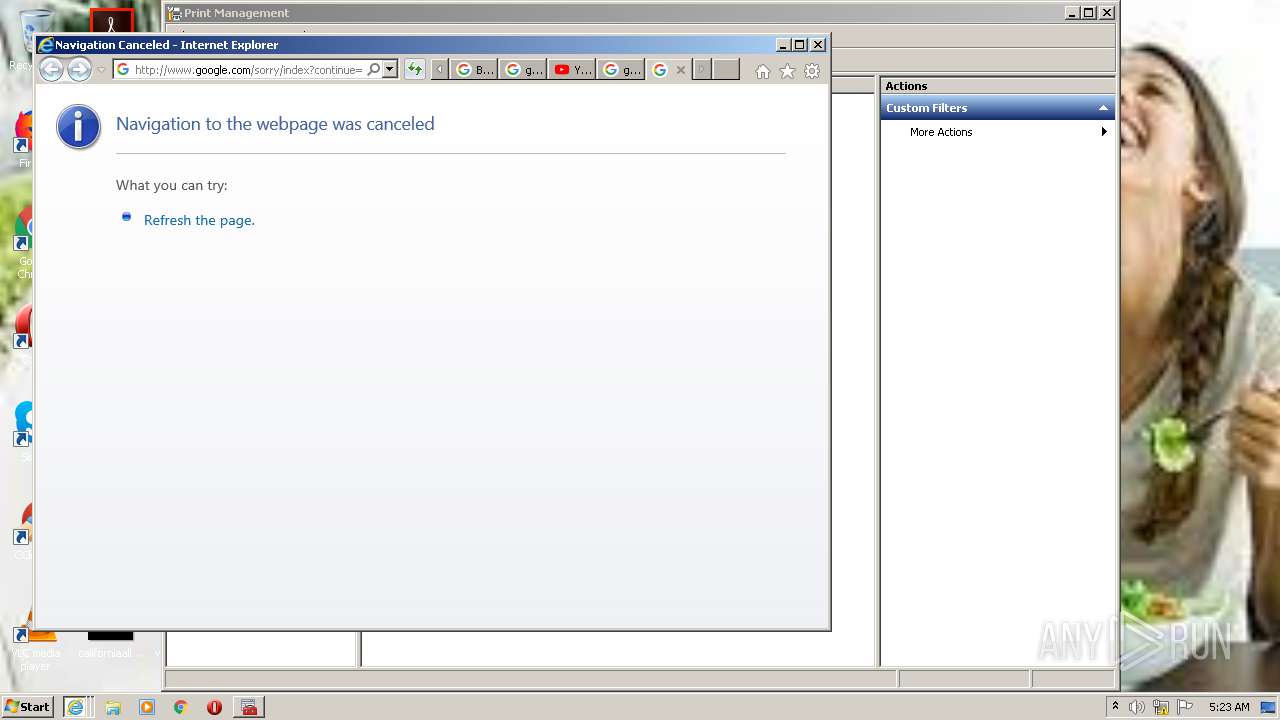
Task: Switch to the YouTube 'Y...' tab
Action: (x=572, y=70)
